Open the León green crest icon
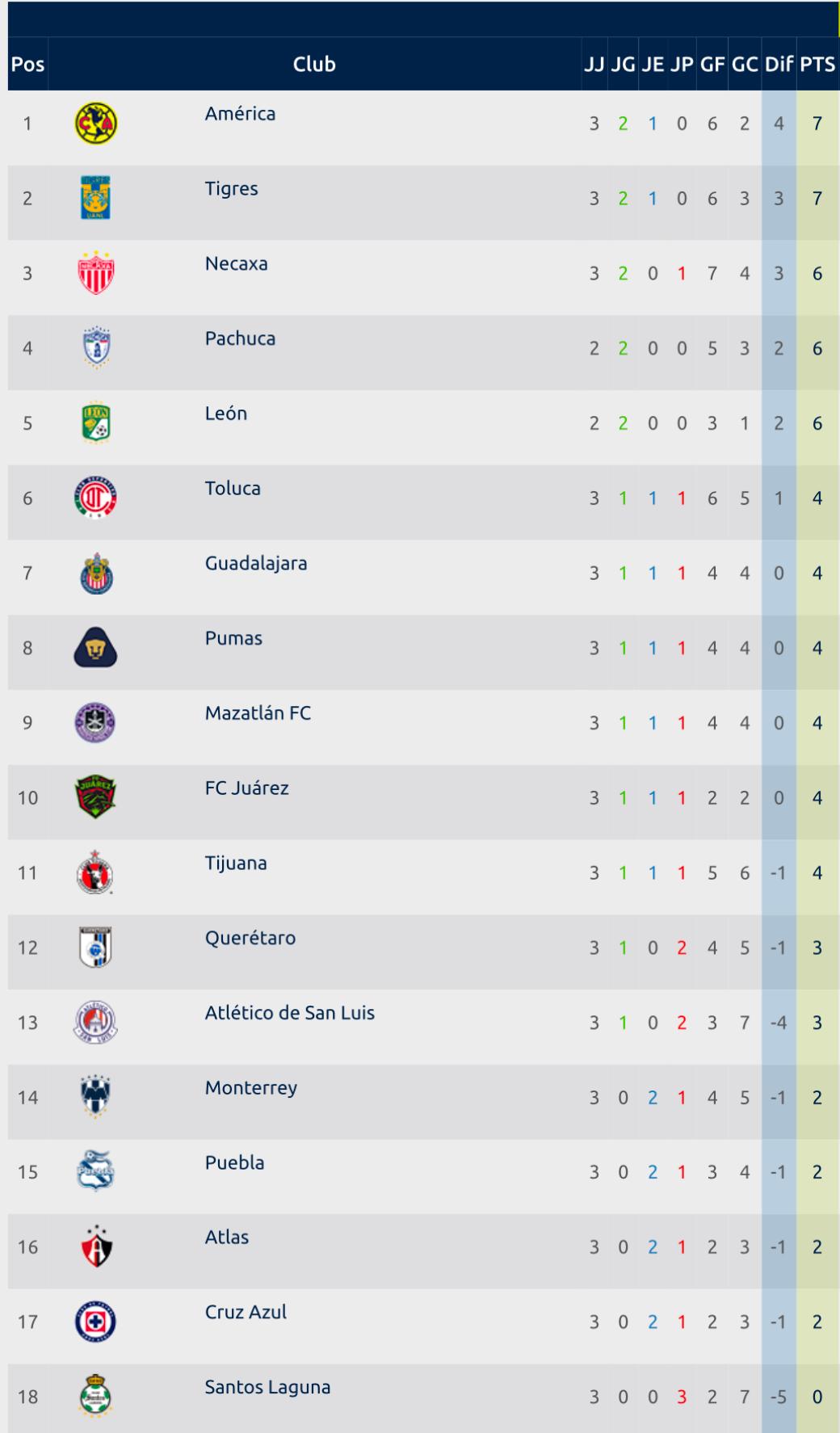Screen dimensions: 840x1433 click(96, 423)
